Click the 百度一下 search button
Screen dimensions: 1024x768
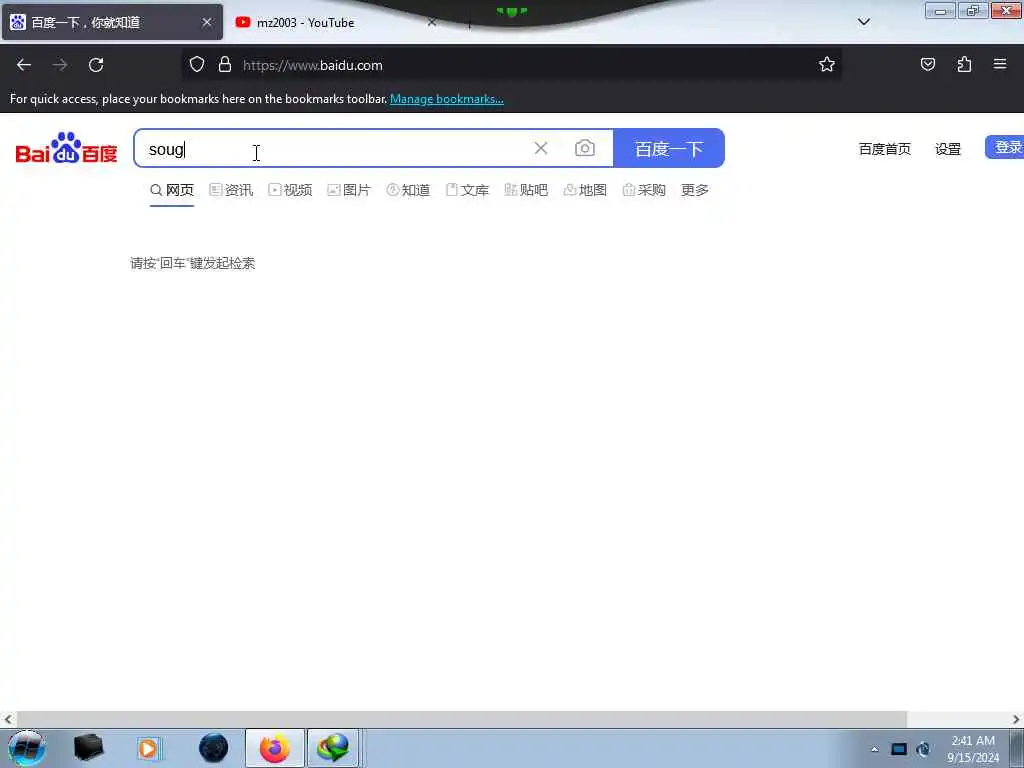tap(669, 148)
